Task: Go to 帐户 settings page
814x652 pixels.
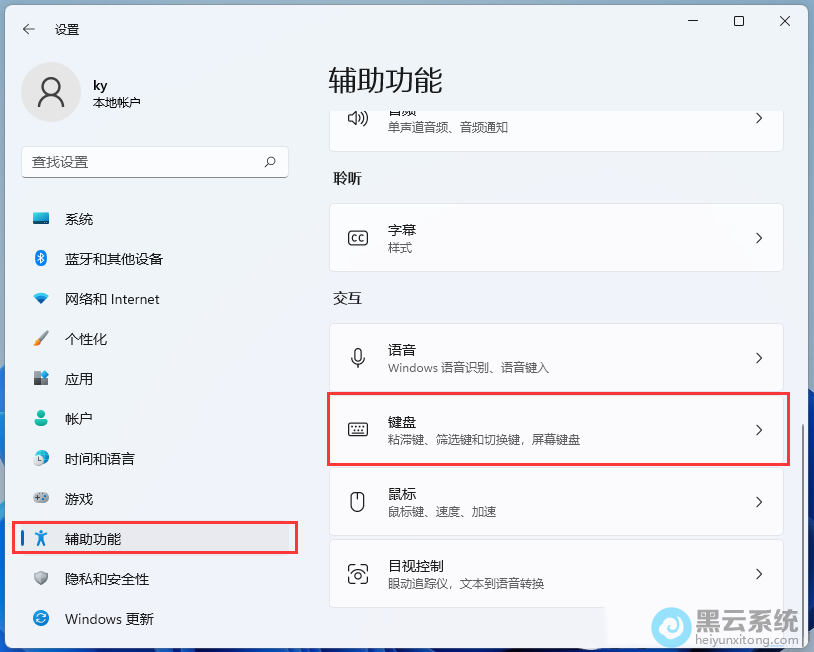Action: tap(79, 419)
